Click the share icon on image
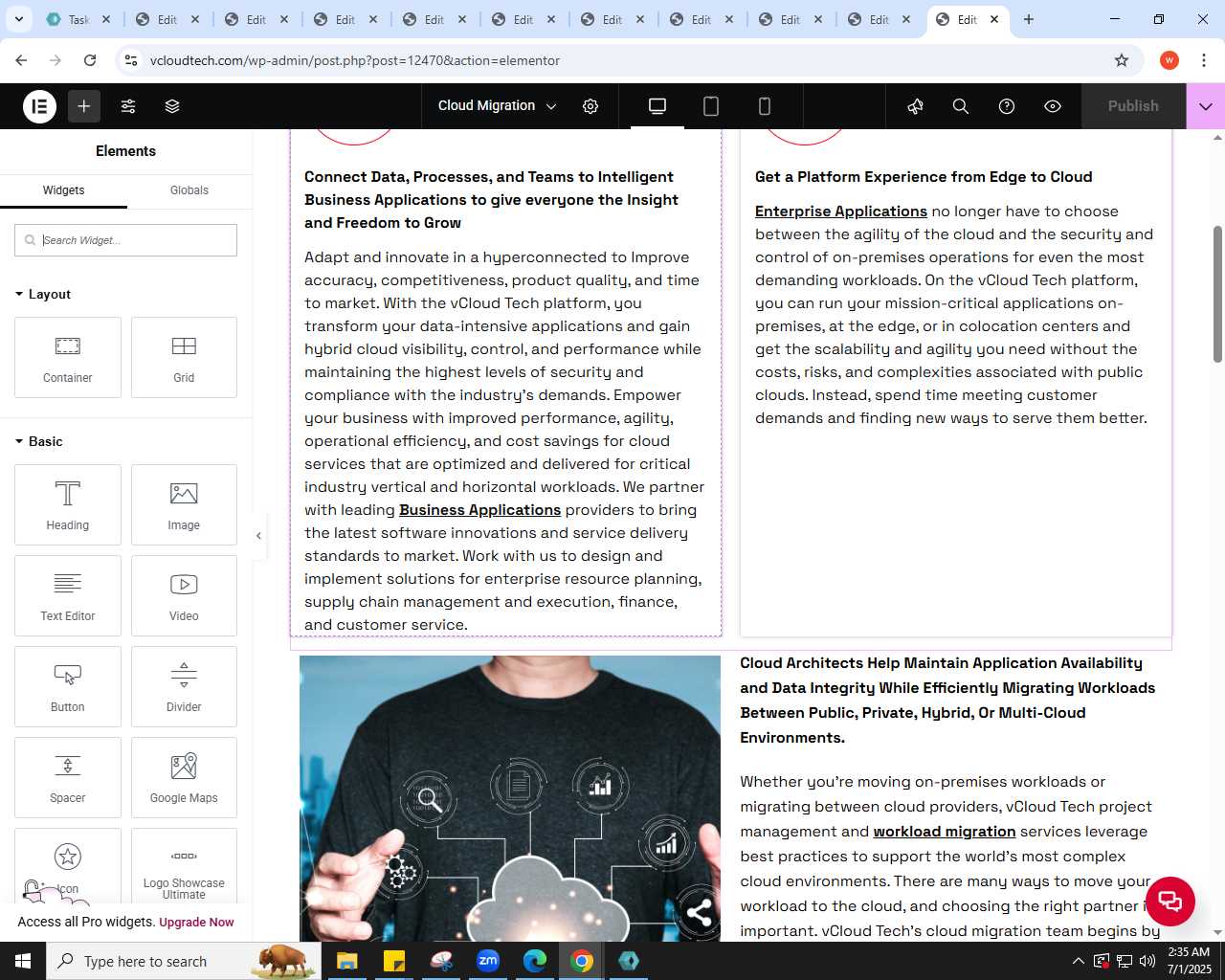 tap(699, 913)
